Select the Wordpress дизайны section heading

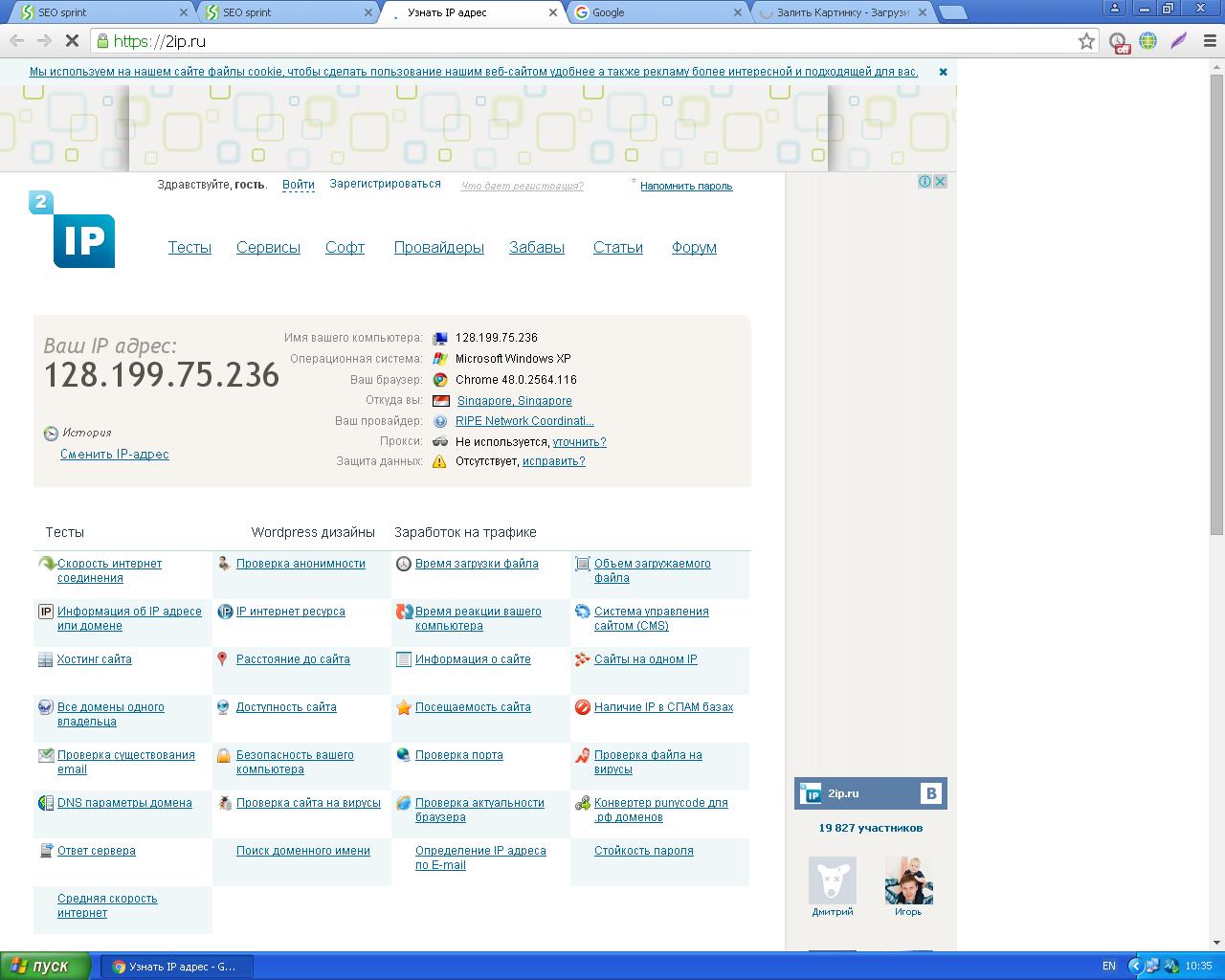[x=313, y=532]
